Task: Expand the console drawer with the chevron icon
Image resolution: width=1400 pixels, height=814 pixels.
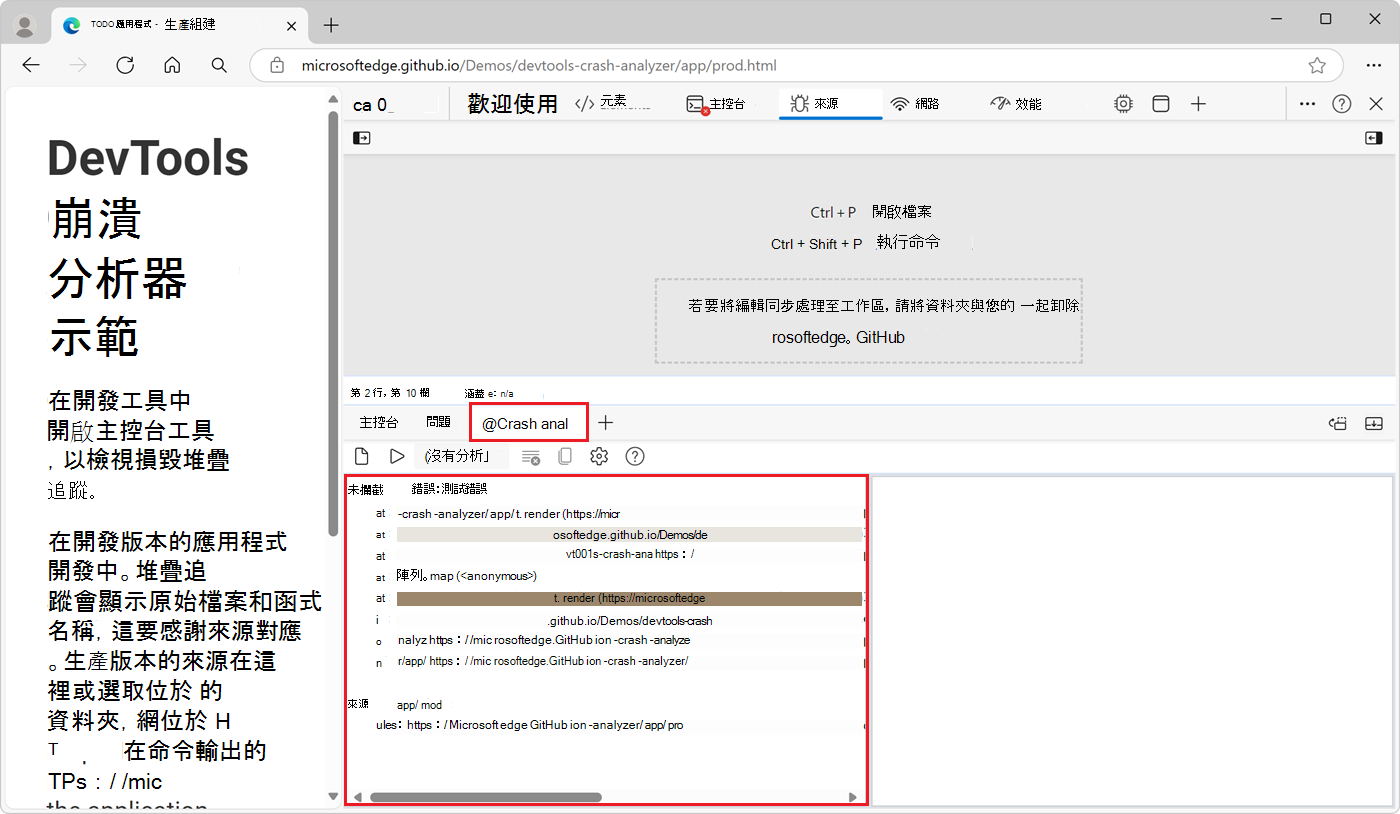Action: (1373, 423)
